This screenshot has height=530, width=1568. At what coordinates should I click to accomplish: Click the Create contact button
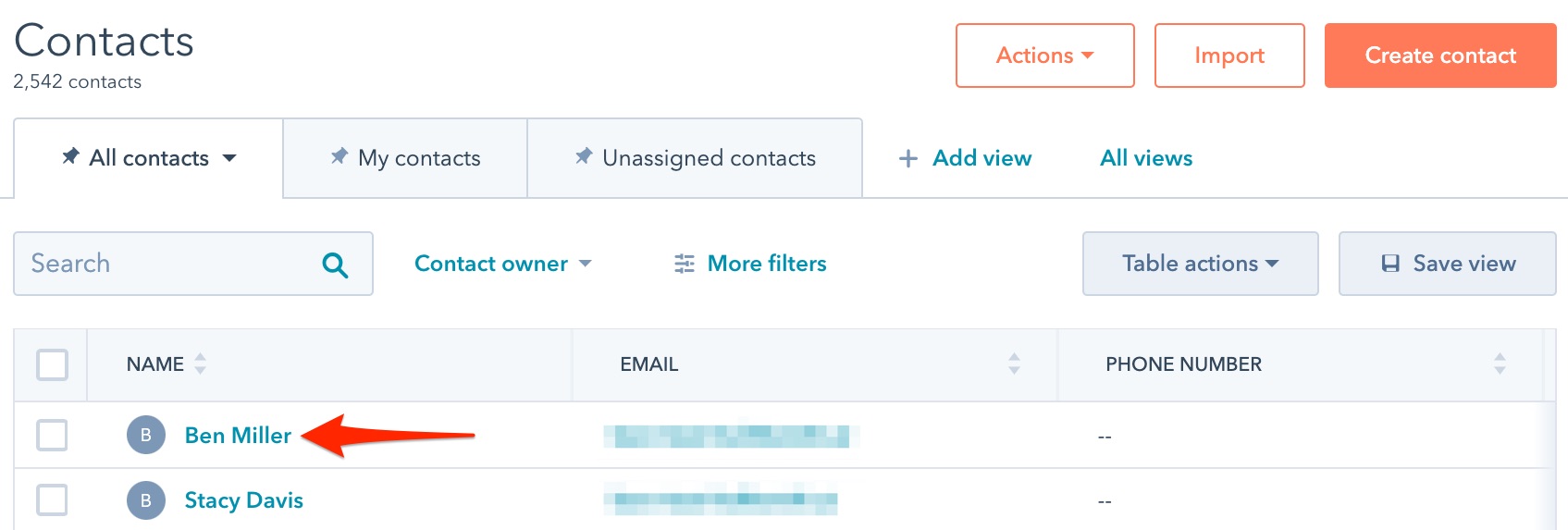pyautogui.click(x=1440, y=55)
